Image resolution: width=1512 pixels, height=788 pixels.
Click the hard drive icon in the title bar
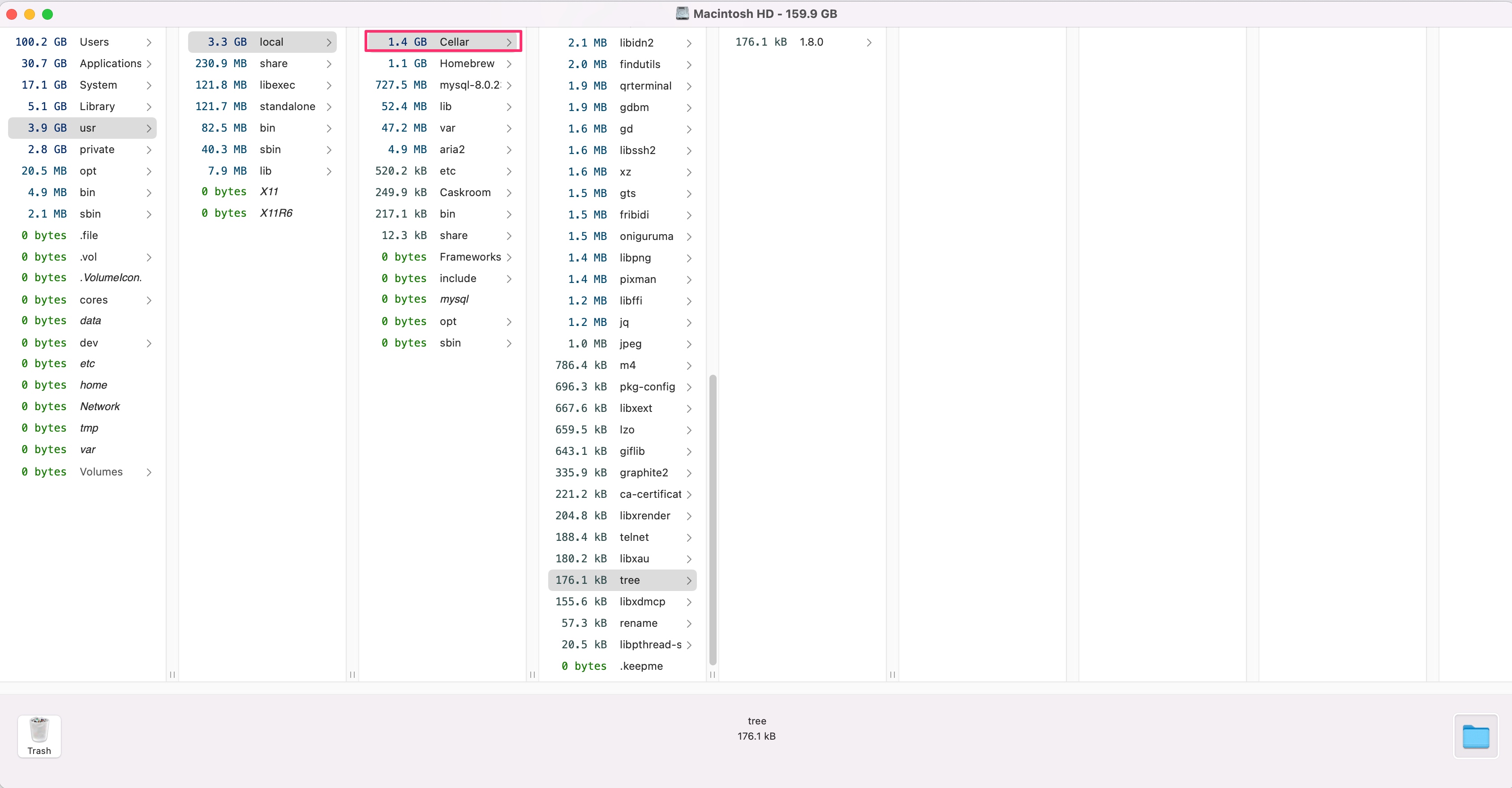tap(682, 13)
